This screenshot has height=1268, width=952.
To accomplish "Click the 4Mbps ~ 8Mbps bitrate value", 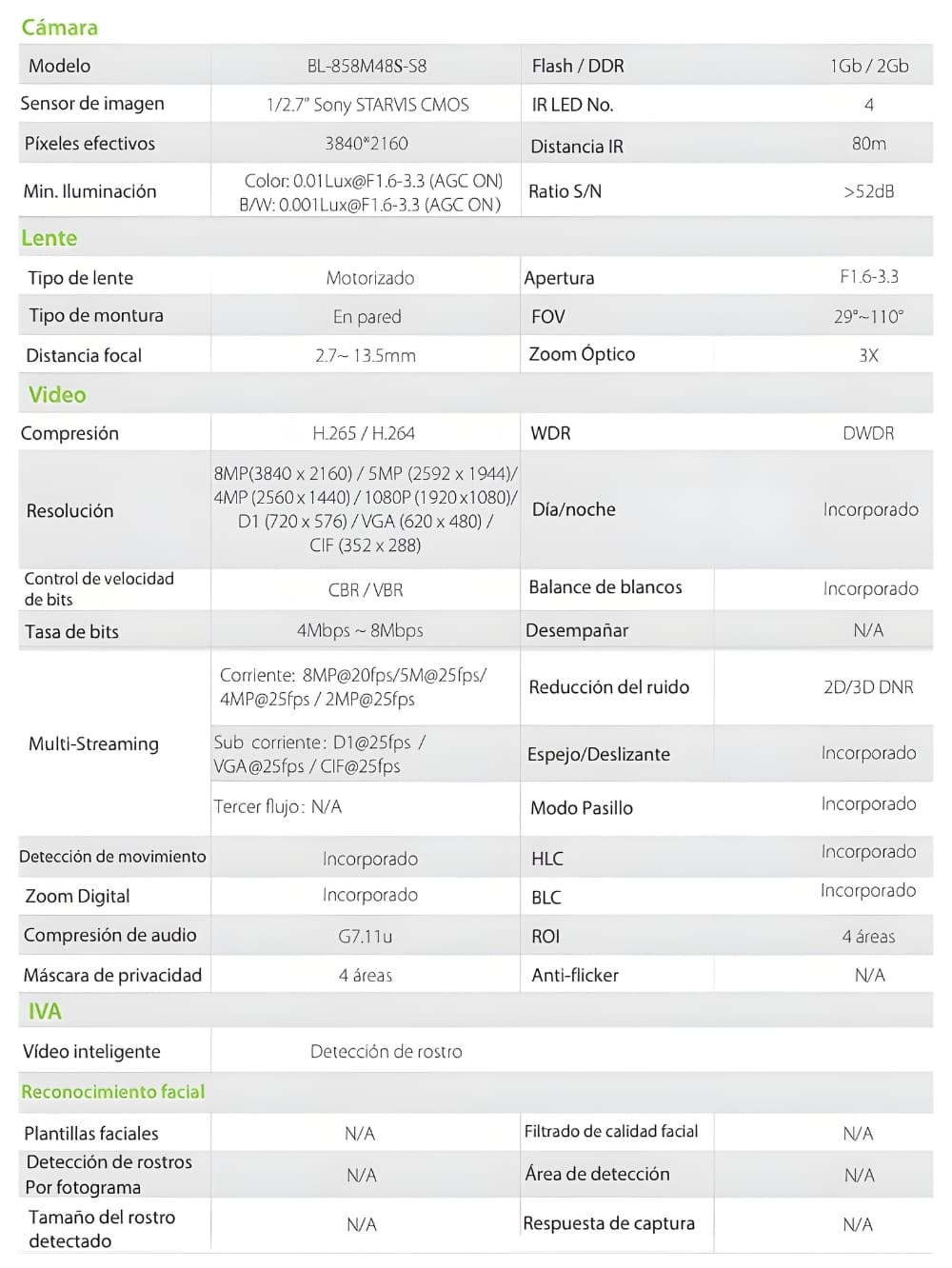I will tap(360, 630).
